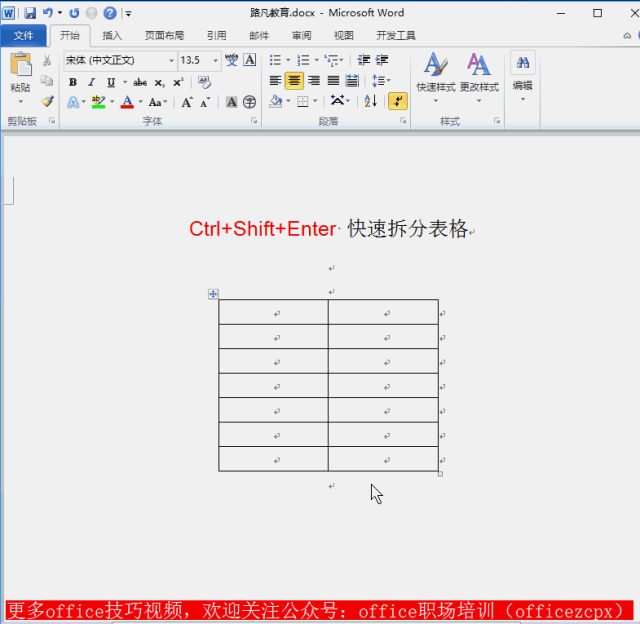Toggle Align Left
Viewport: 640px width, 624px height.
coord(275,81)
